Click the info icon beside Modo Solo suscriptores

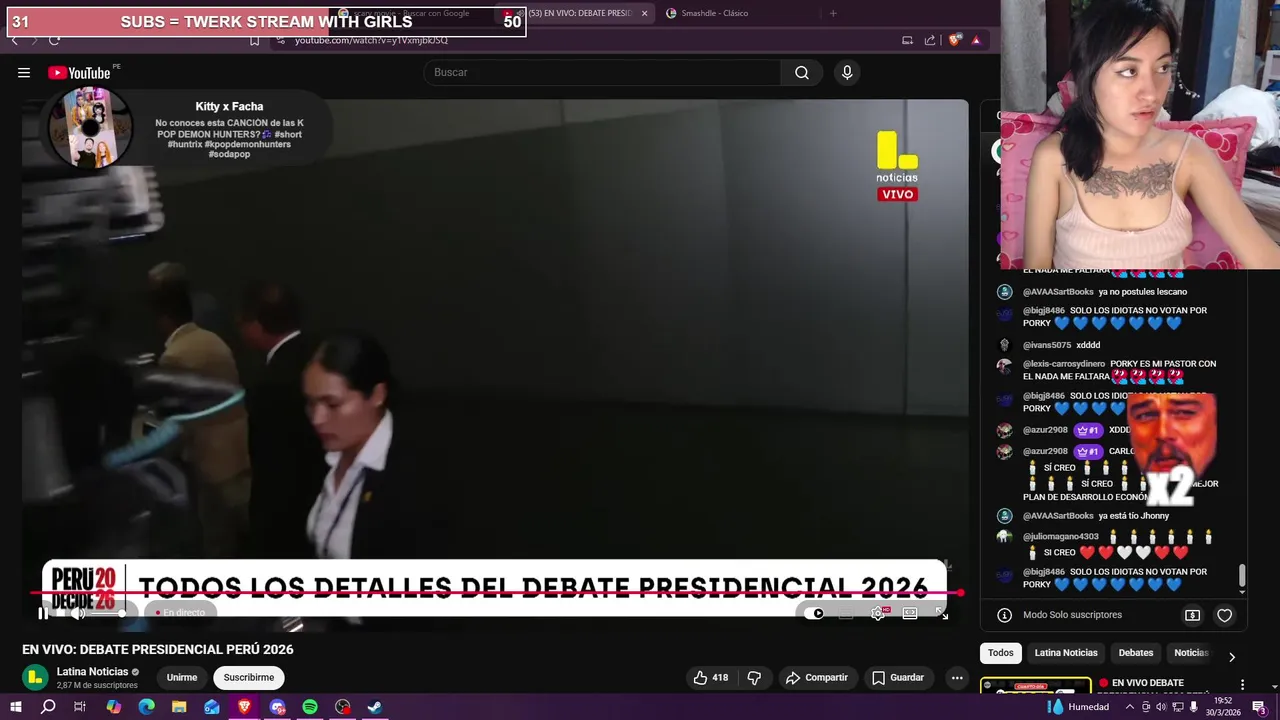(x=1005, y=615)
